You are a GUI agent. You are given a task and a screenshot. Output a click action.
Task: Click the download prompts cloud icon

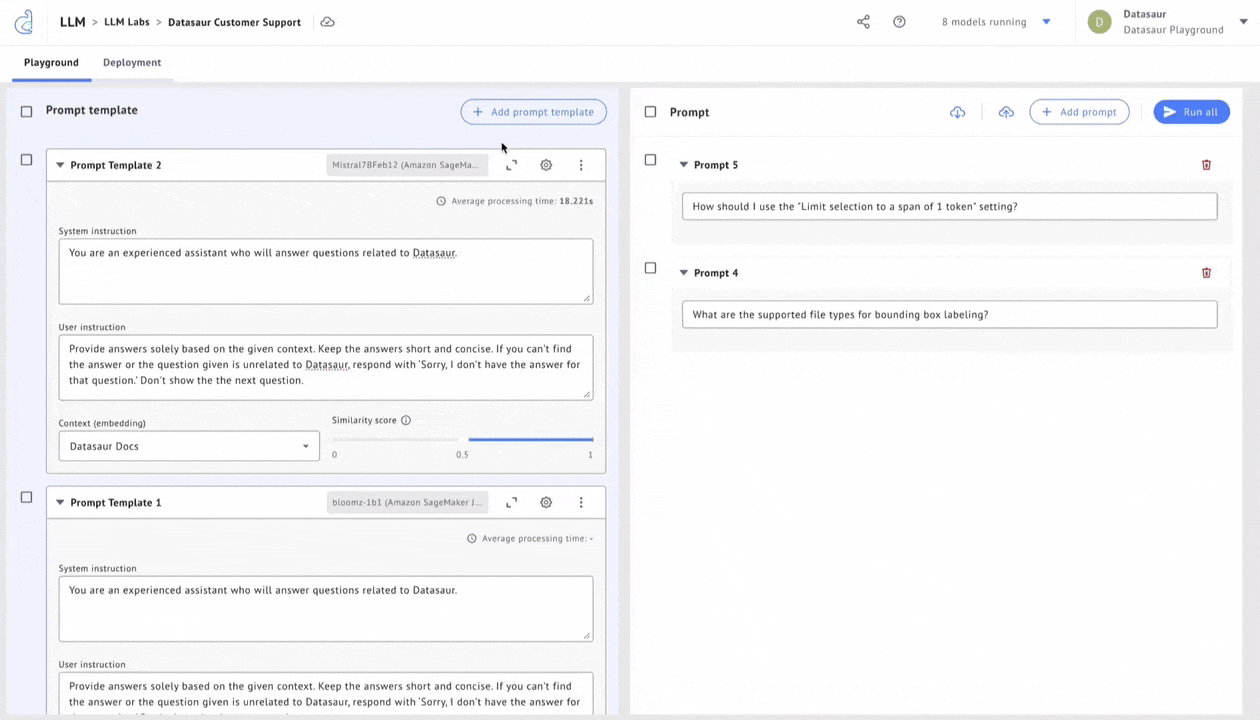pos(957,112)
